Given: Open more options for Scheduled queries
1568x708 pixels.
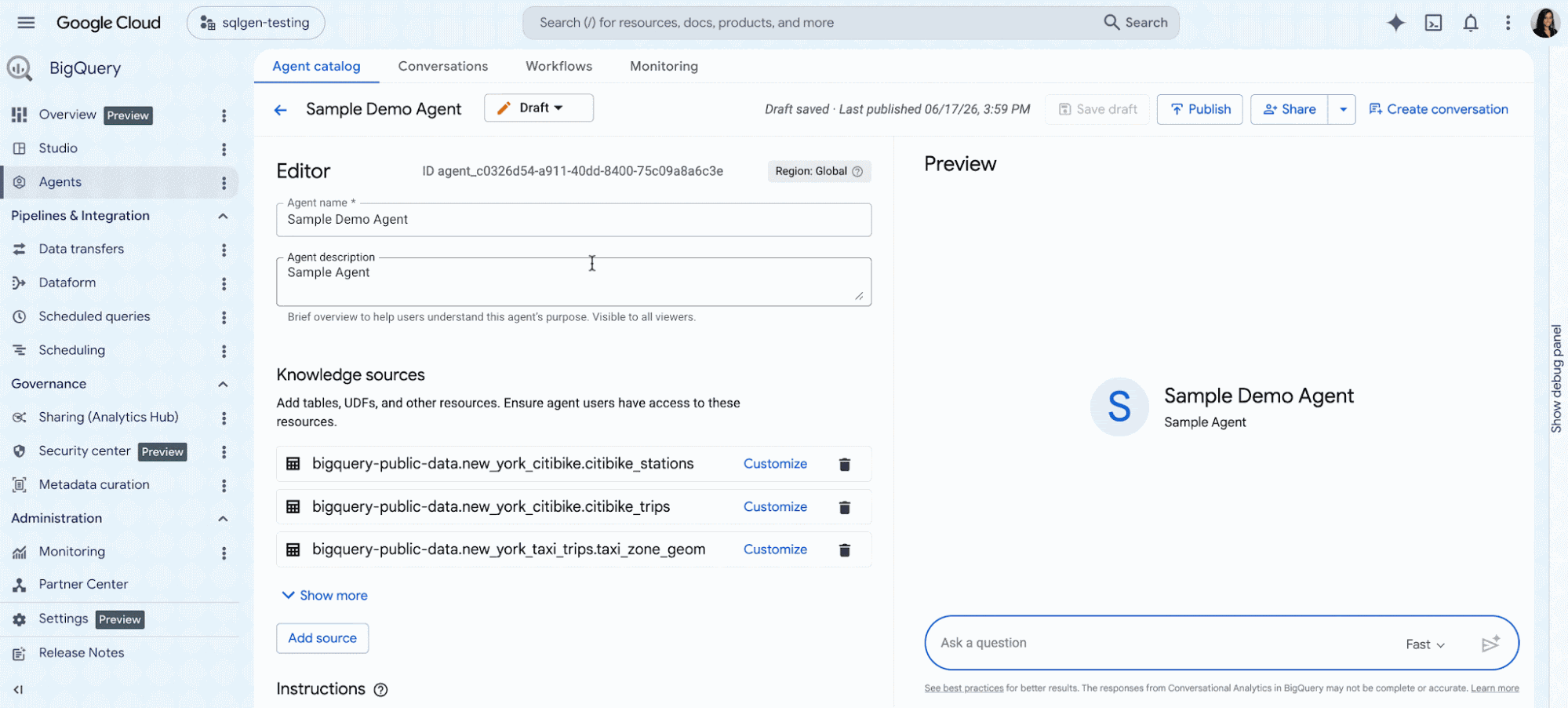Looking at the screenshot, I should (224, 317).
